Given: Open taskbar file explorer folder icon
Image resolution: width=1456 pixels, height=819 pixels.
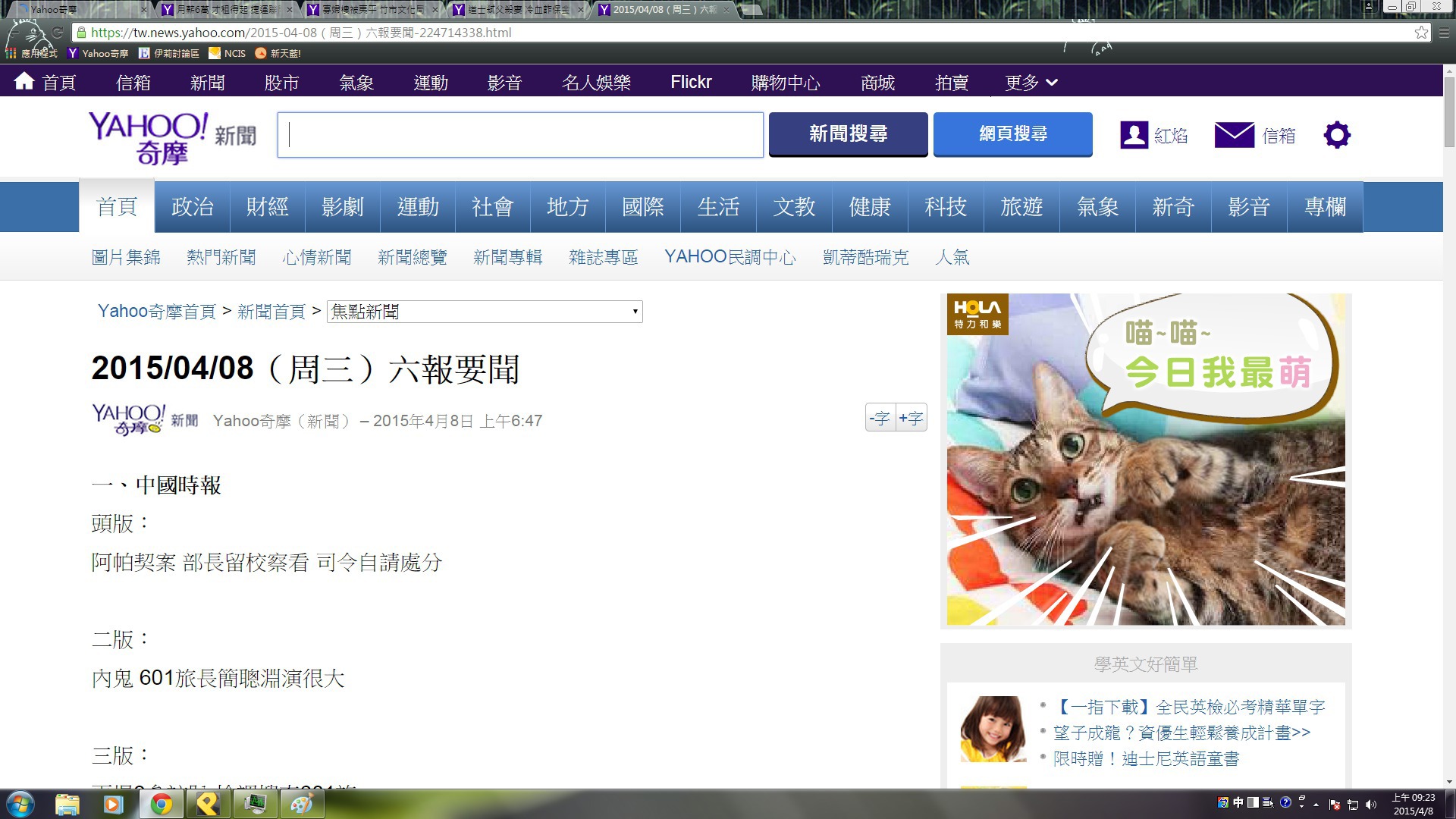Looking at the screenshot, I should (x=67, y=804).
